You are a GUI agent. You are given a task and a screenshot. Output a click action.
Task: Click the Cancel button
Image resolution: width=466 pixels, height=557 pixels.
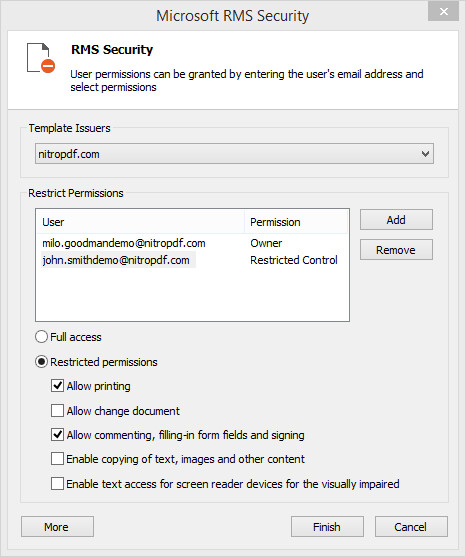(x=411, y=526)
